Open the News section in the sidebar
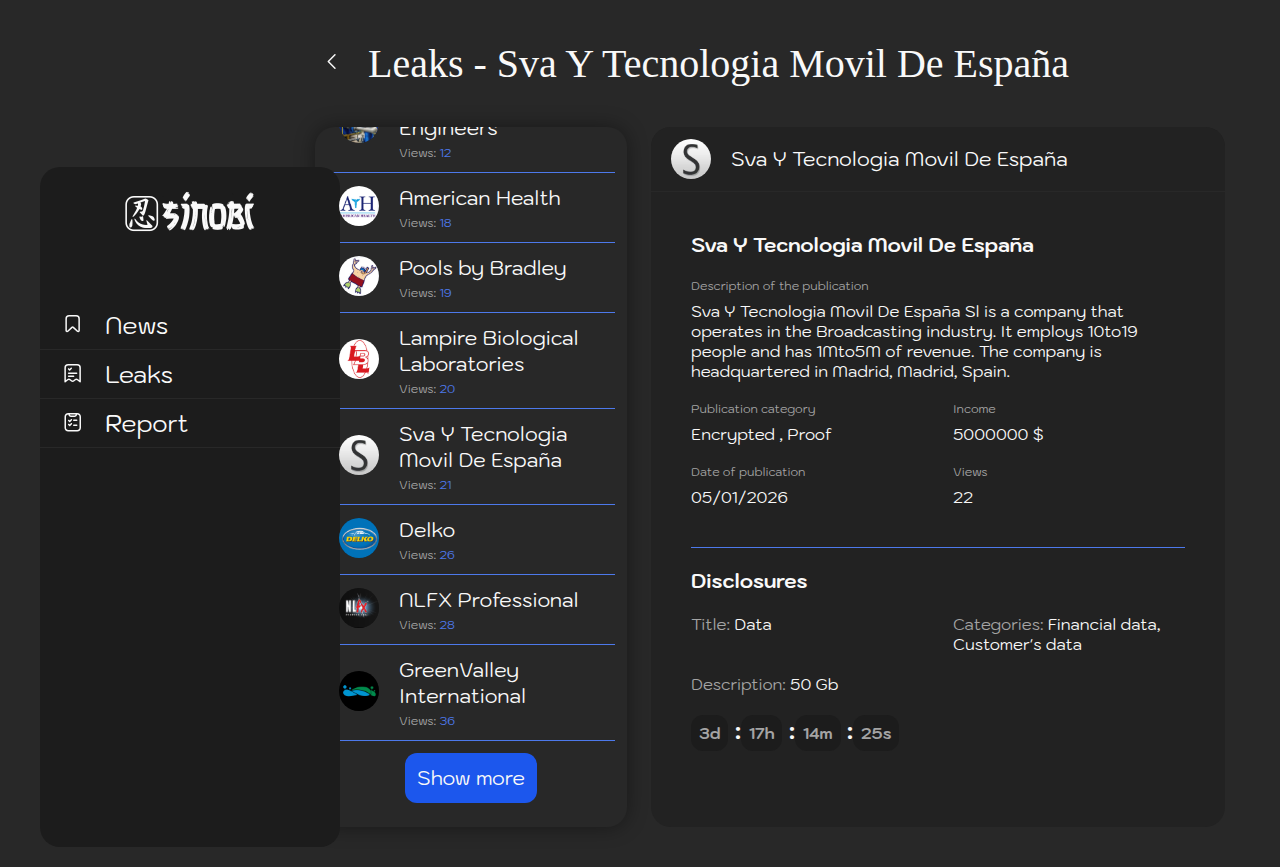Image resolution: width=1280 pixels, height=867 pixels. 136,326
